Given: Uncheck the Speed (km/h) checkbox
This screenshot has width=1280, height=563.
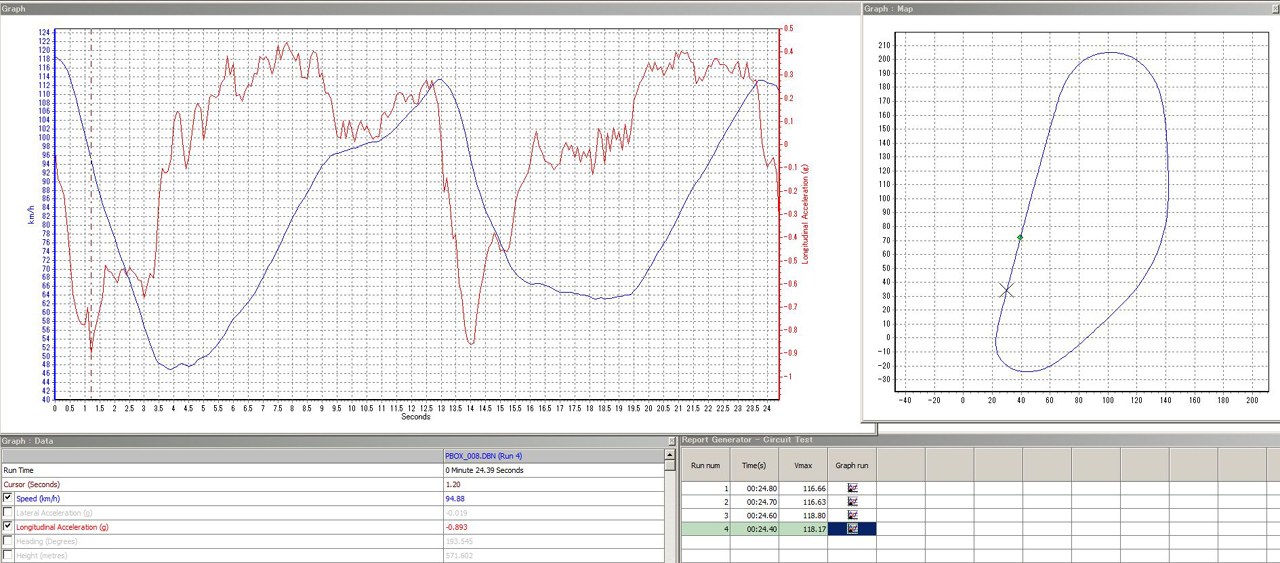Looking at the screenshot, I should pos(9,498).
